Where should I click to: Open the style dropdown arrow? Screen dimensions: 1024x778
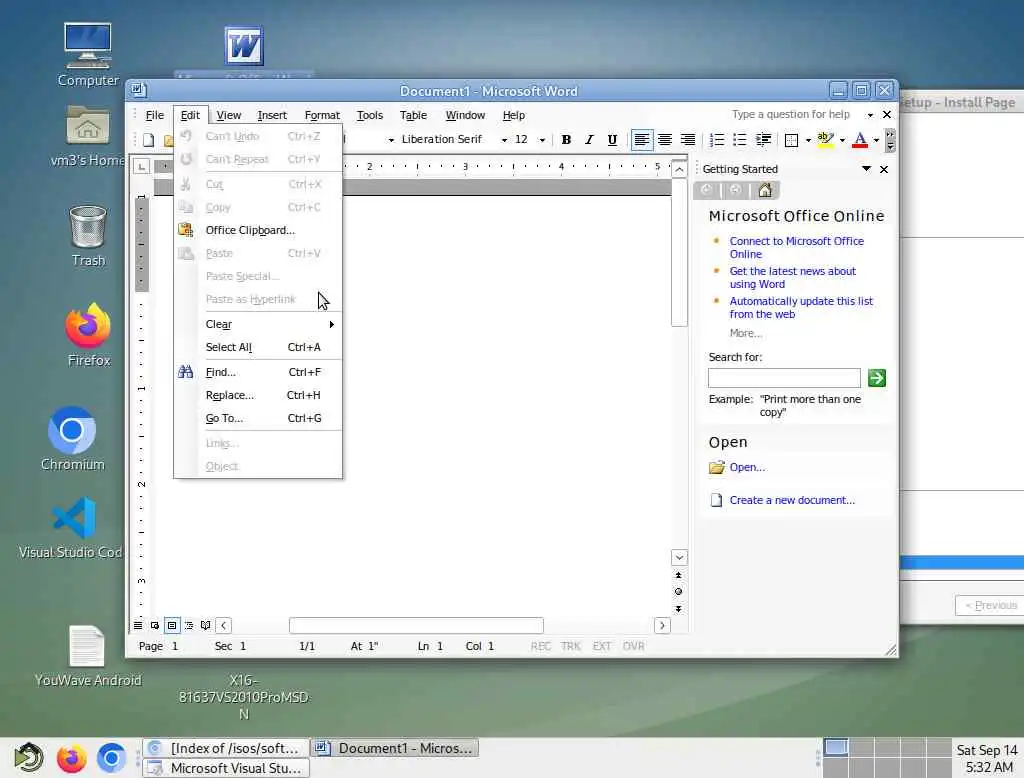391,140
